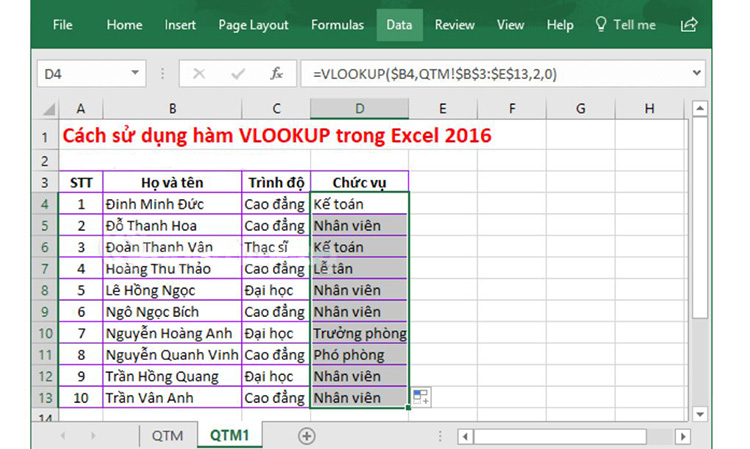The height and width of the screenshot is (449, 750).
Task: Open the Insert Function fx button
Action: (276, 74)
